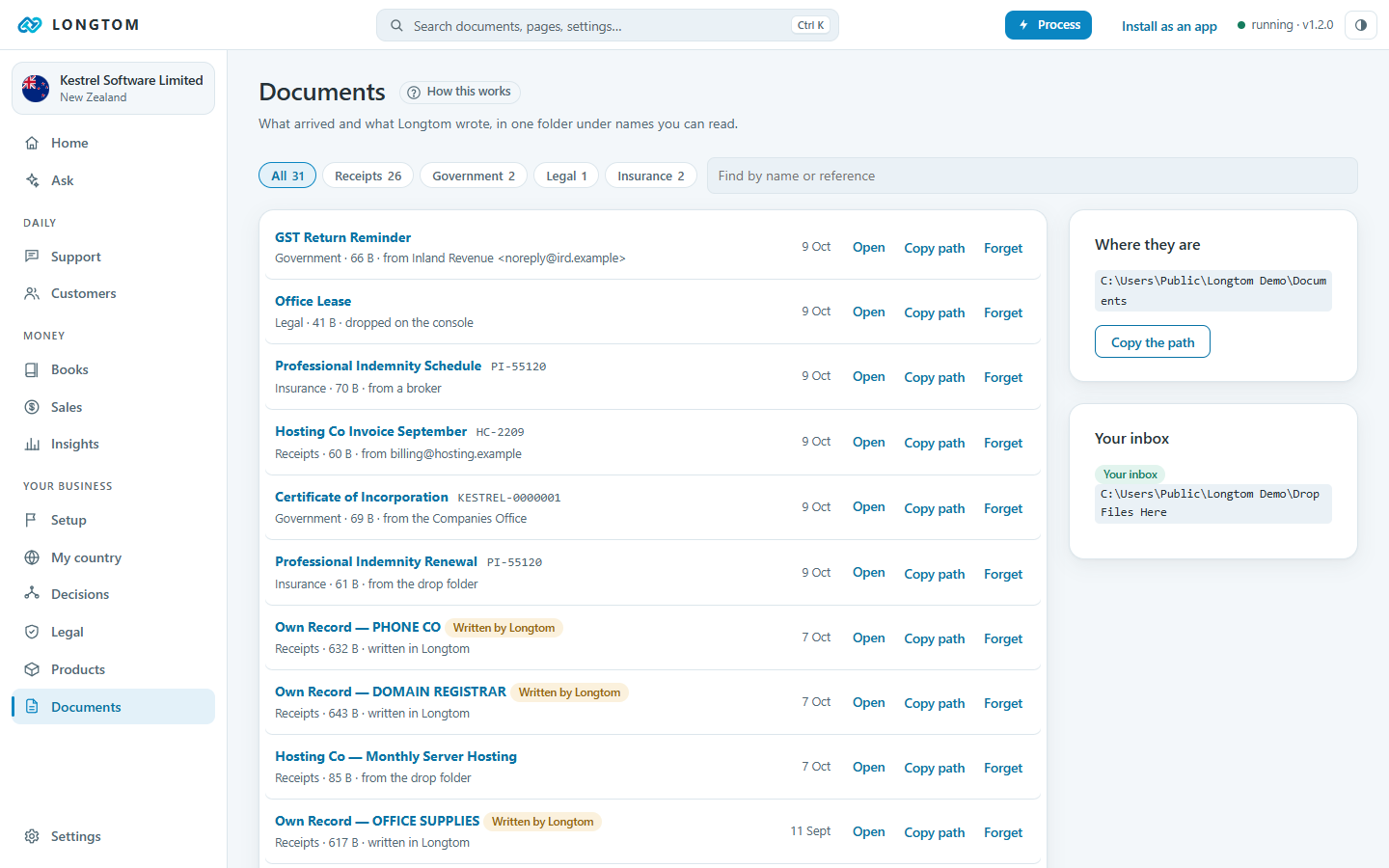Open the GST Return Reminder document link
Viewport: 1389px width, 868px height.
342,237
